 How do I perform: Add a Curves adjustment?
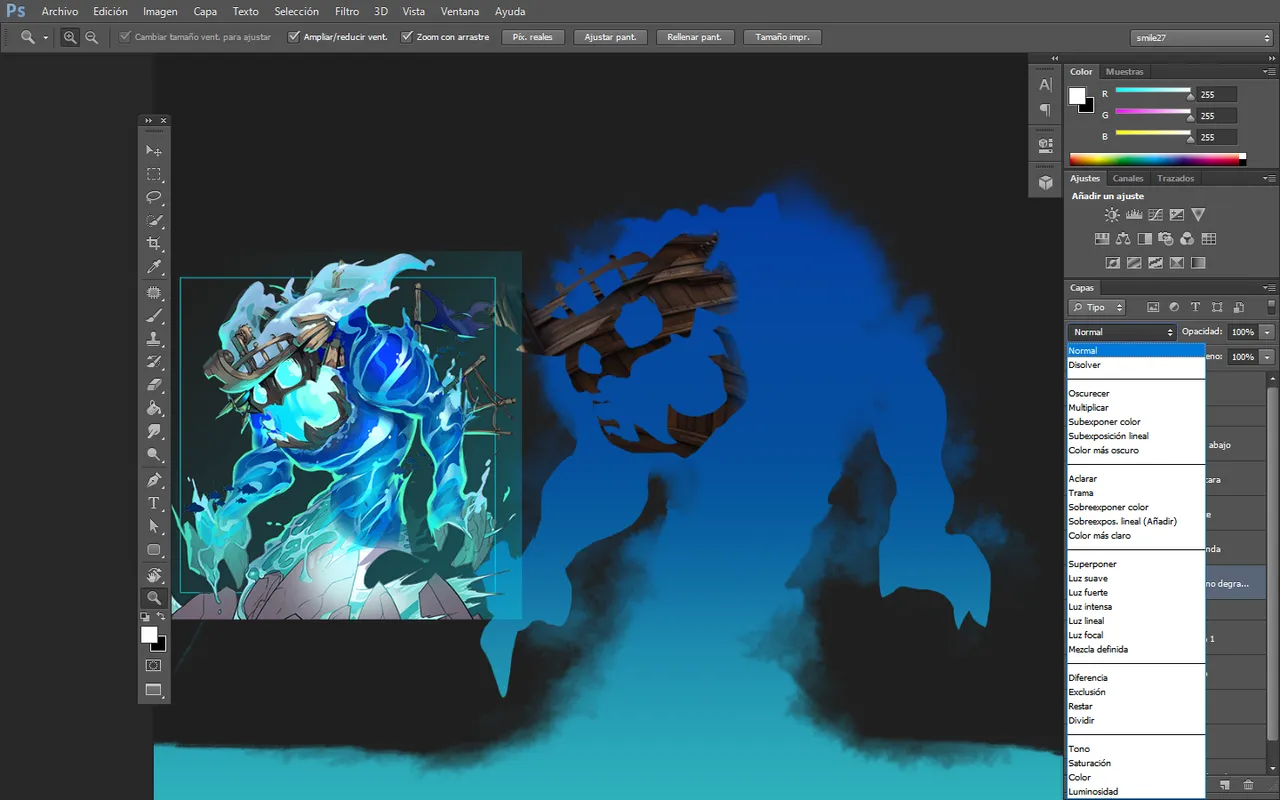coord(1155,214)
